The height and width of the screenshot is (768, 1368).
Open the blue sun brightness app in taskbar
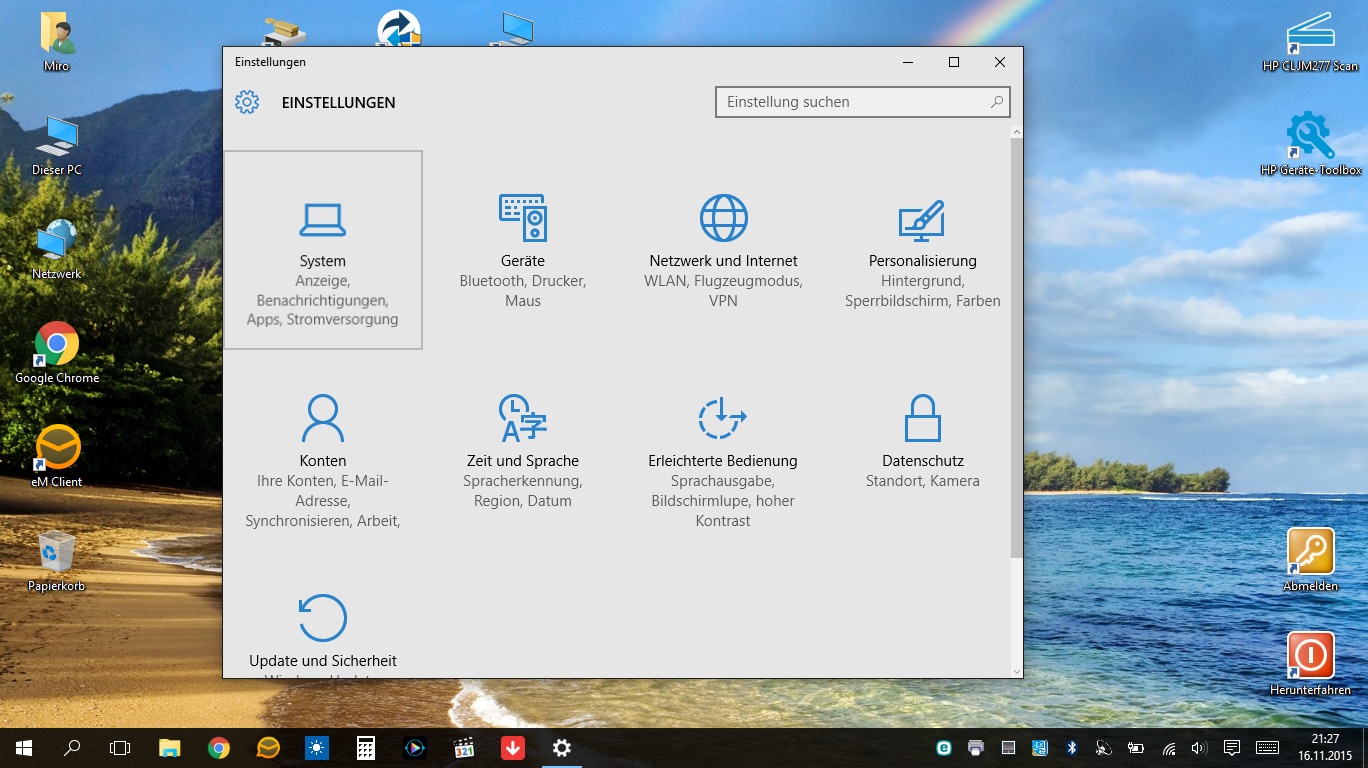317,748
